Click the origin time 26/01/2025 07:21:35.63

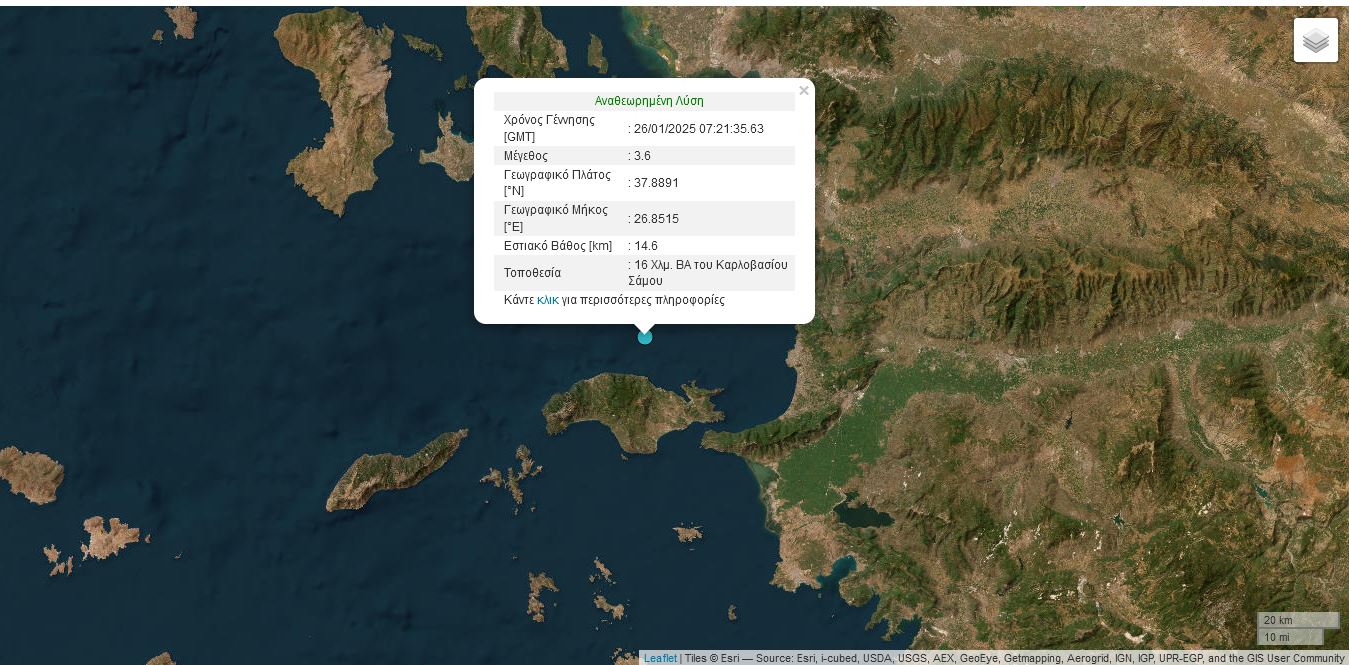[x=697, y=128]
